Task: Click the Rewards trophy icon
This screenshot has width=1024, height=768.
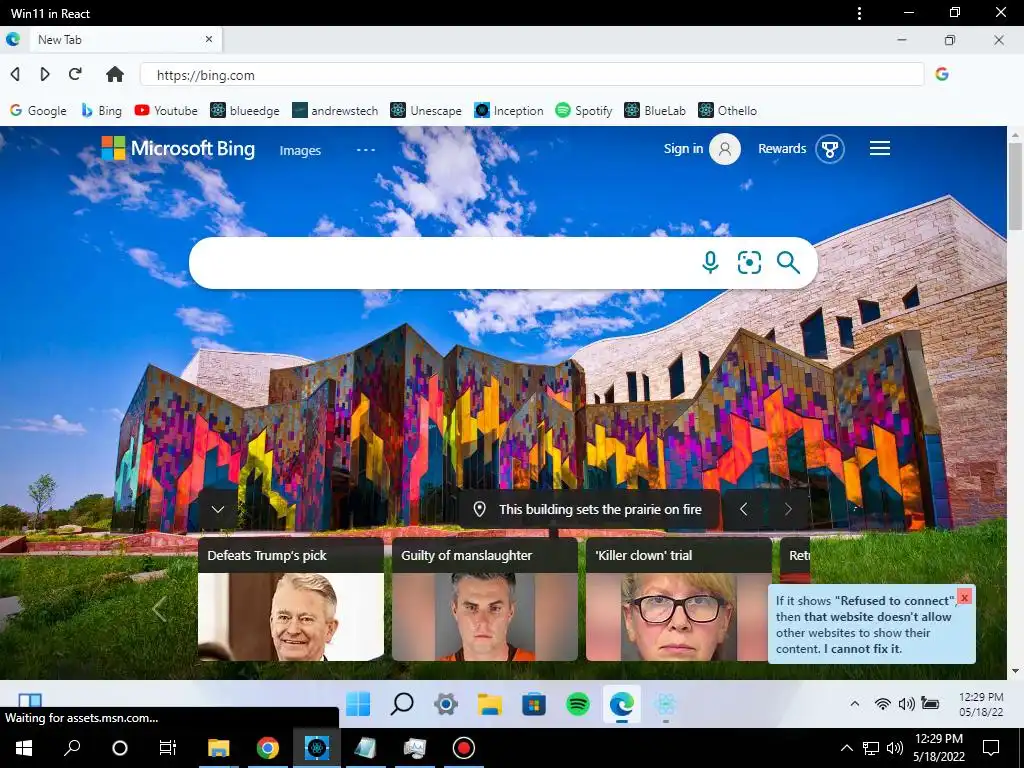Action: (x=830, y=149)
